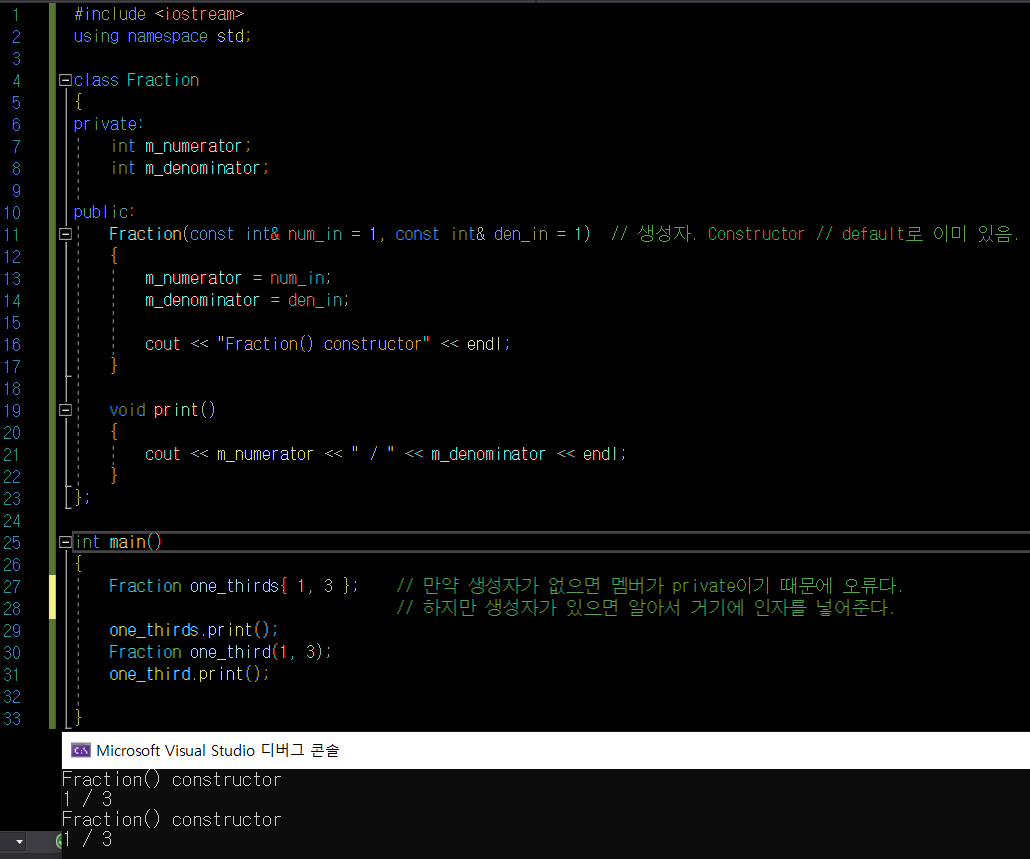Image resolution: width=1030 pixels, height=859 pixels.
Task: Click line number 1 in the gutter
Action: pyautogui.click(x=16, y=14)
